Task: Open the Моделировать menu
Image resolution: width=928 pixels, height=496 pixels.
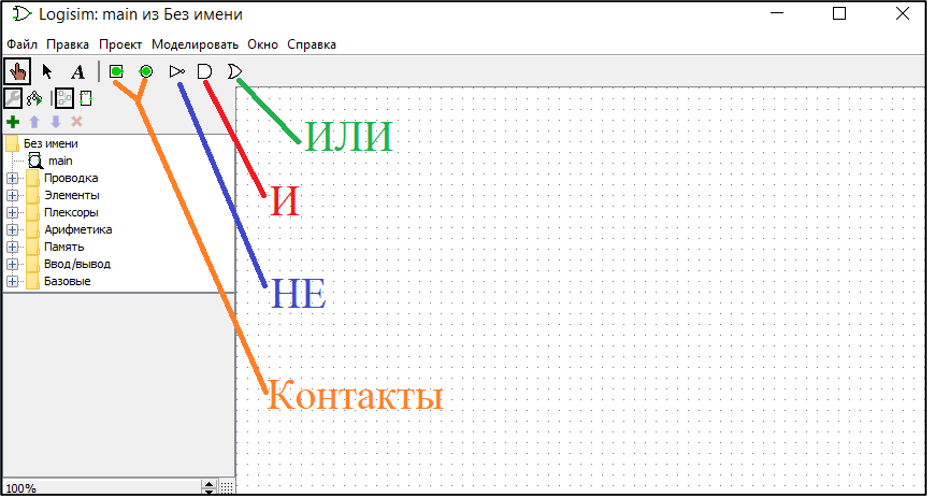Action: [x=195, y=44]
